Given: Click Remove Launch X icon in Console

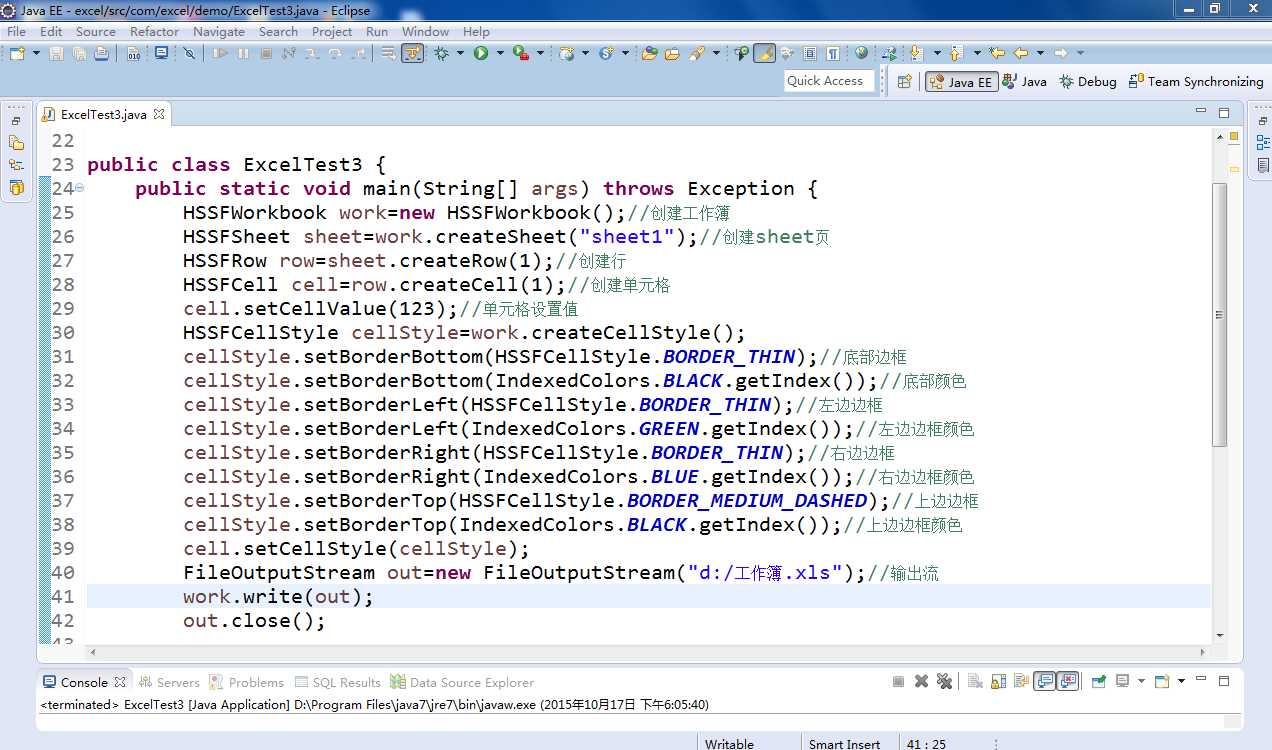Looking at the screenshot, I should coord(921,682).
